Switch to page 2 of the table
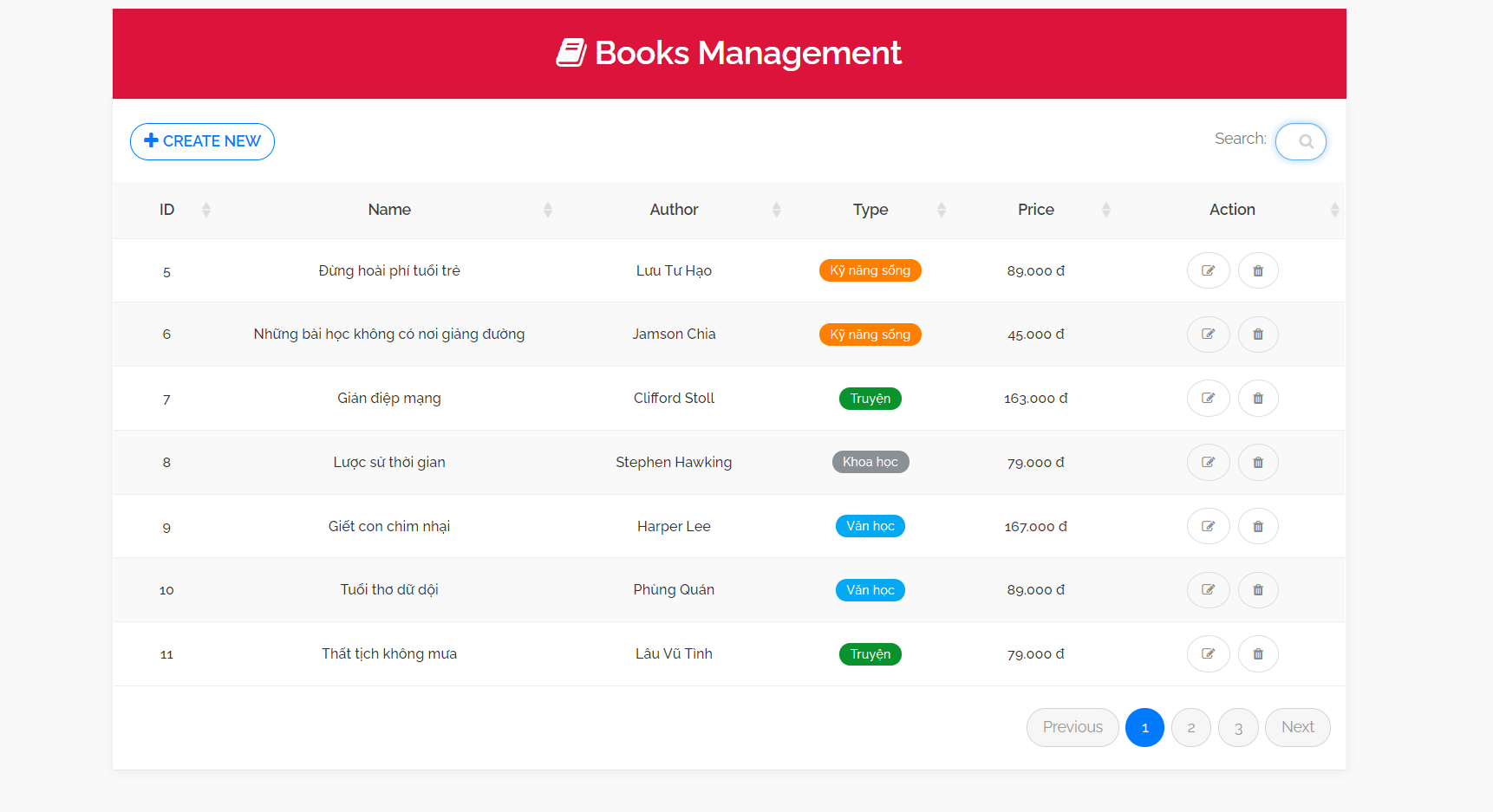Image resolution: width=1493 pixels, height=812 pixels. coord(1190,727)
